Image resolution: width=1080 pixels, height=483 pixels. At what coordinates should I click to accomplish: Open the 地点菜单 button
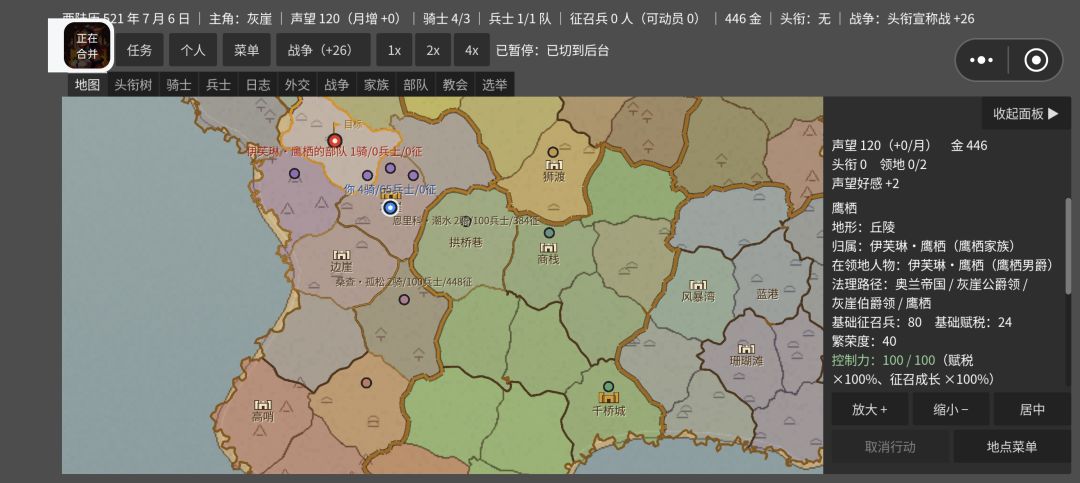coord(1012,446)
